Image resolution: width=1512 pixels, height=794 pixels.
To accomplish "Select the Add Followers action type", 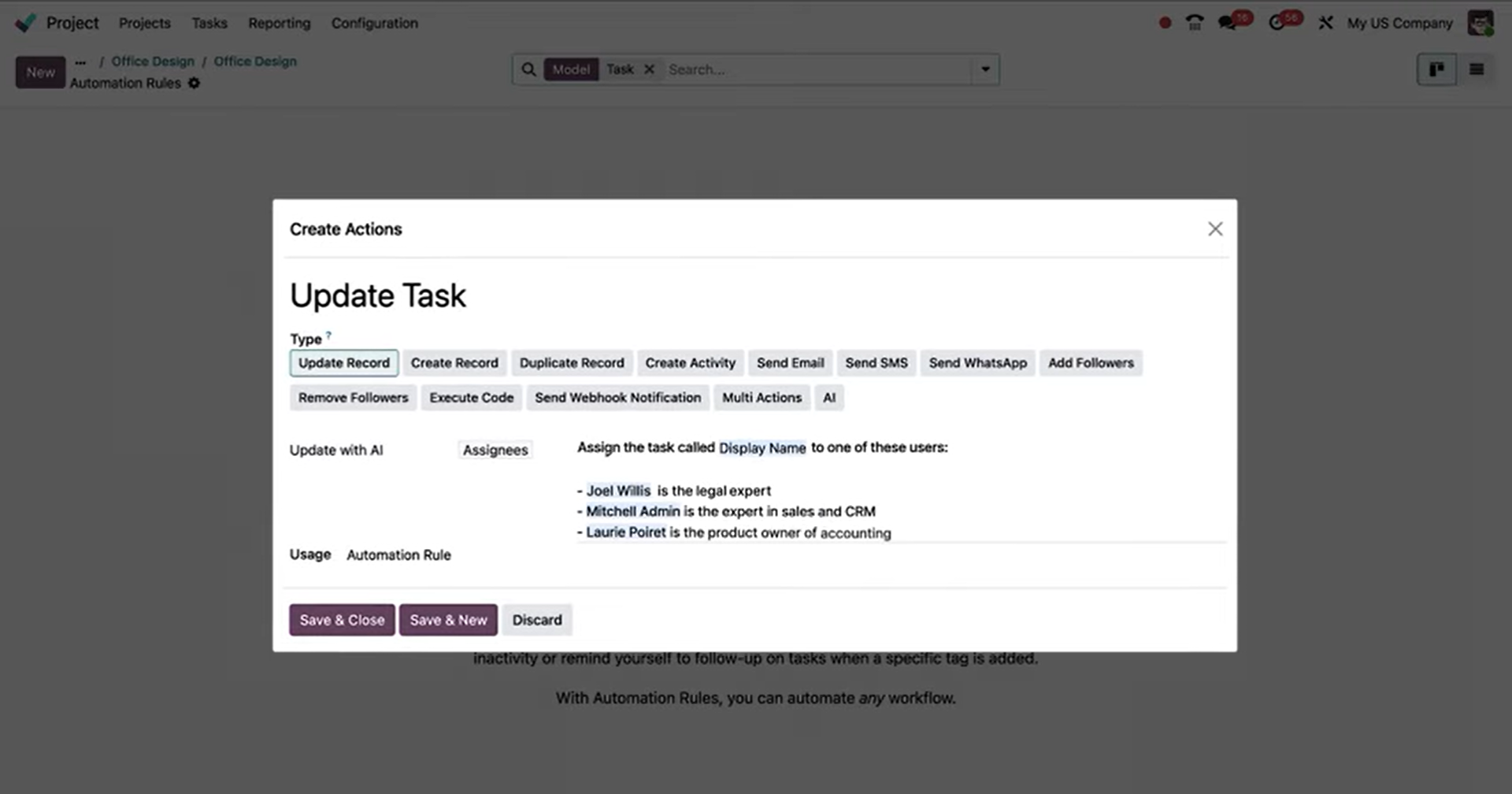I will pyautogui.click(x=1091, y=363).
